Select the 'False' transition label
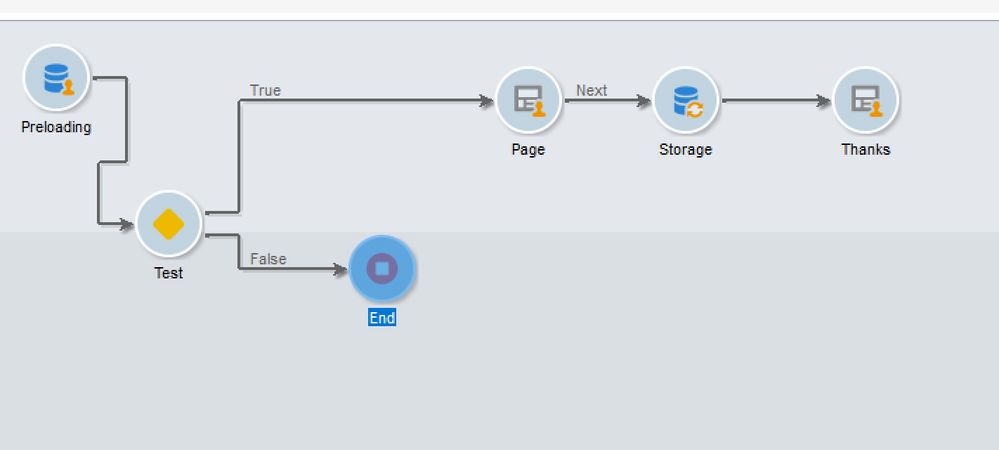 268,259
